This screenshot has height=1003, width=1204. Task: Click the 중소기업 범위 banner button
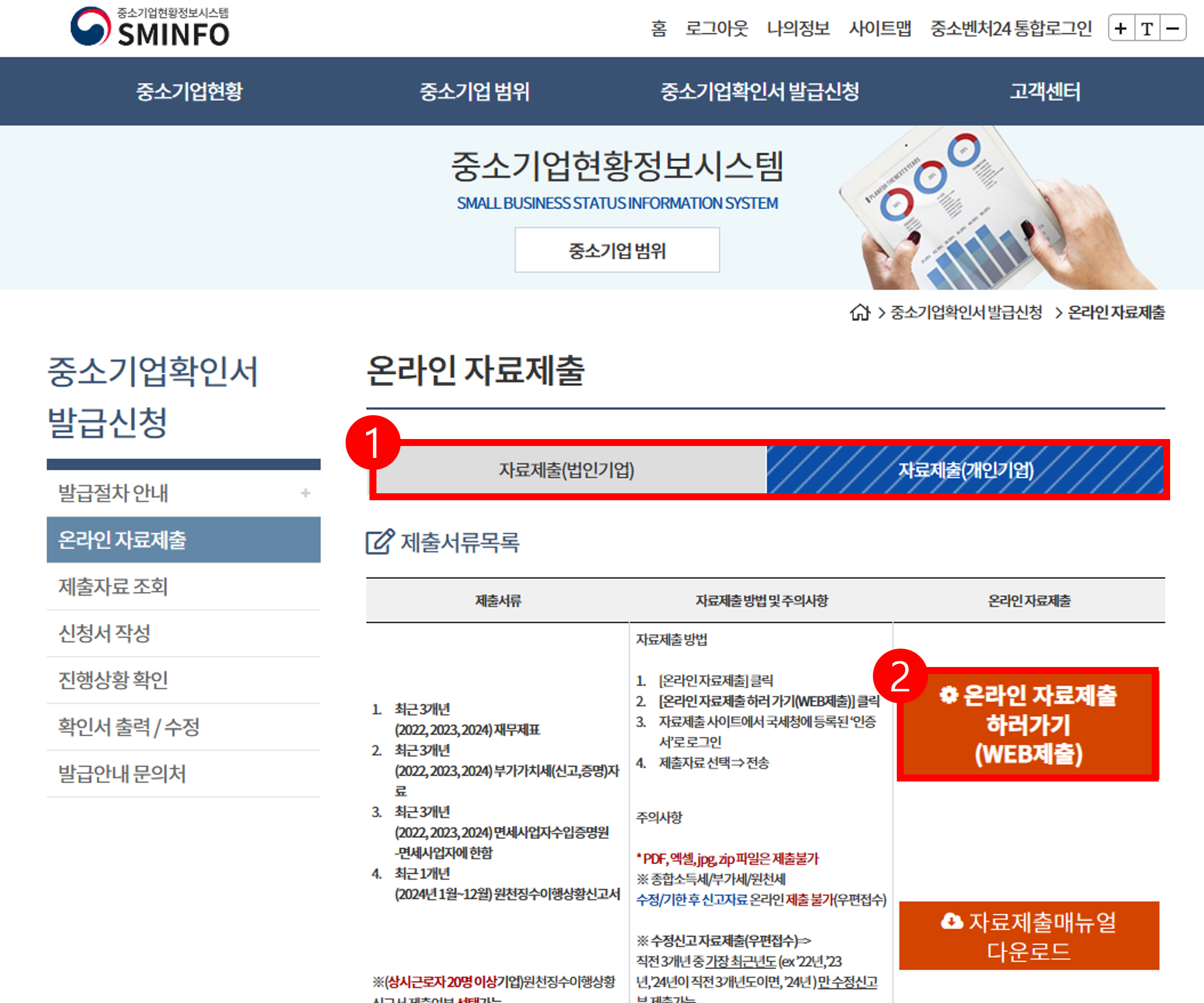pos(617,250)
